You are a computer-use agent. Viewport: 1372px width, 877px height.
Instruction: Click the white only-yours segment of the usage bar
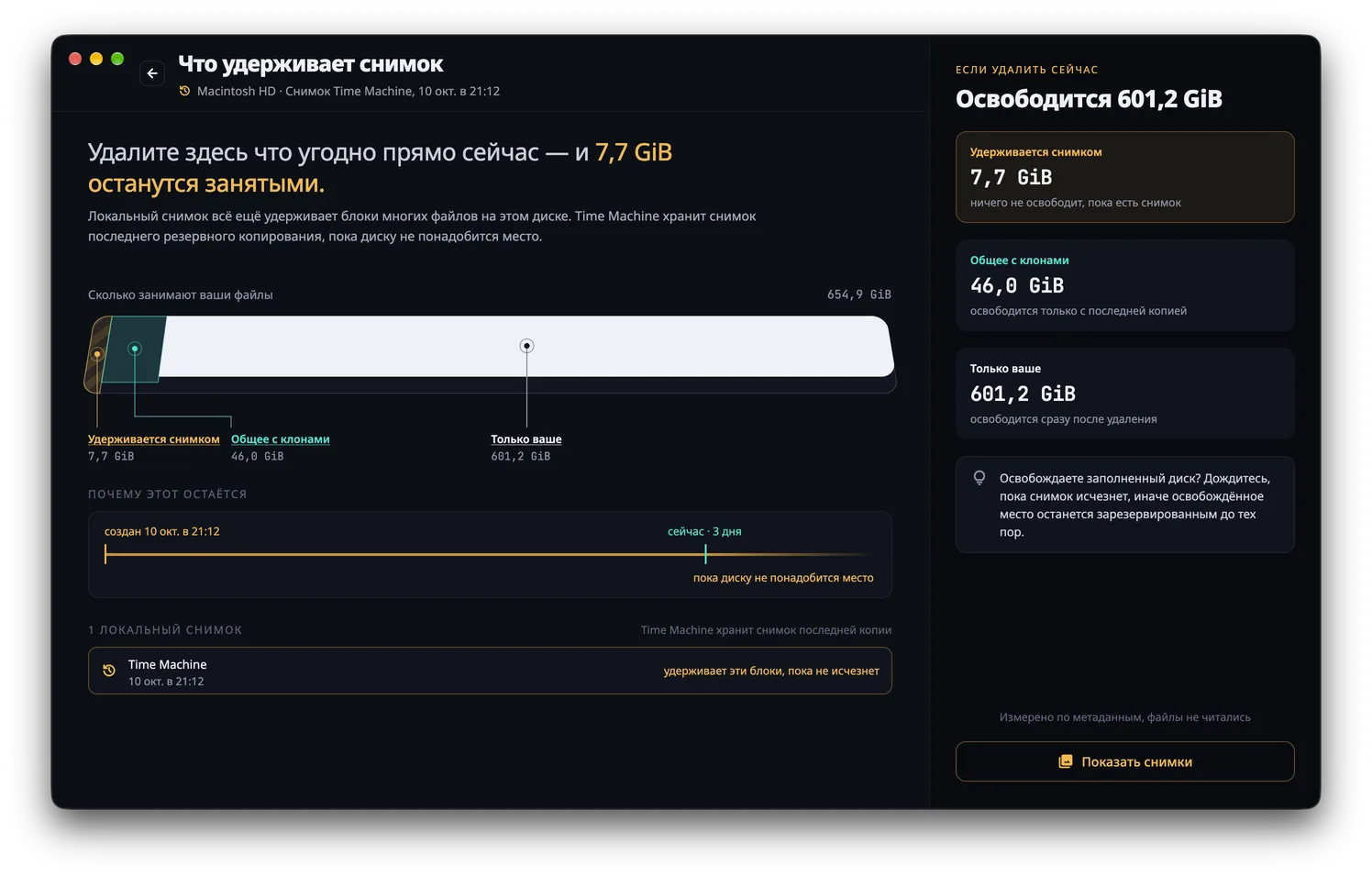(526, 347)
